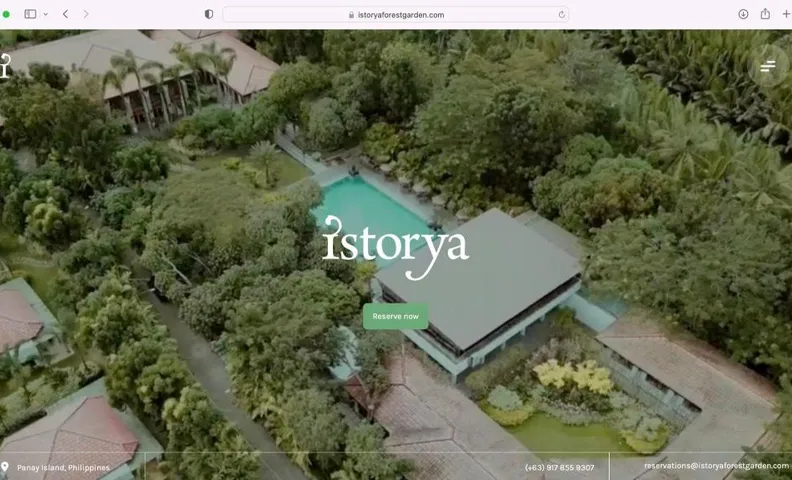Click the location pin icon
The height and width of the screenshot is (480, 792).
(x=5, y=467)
